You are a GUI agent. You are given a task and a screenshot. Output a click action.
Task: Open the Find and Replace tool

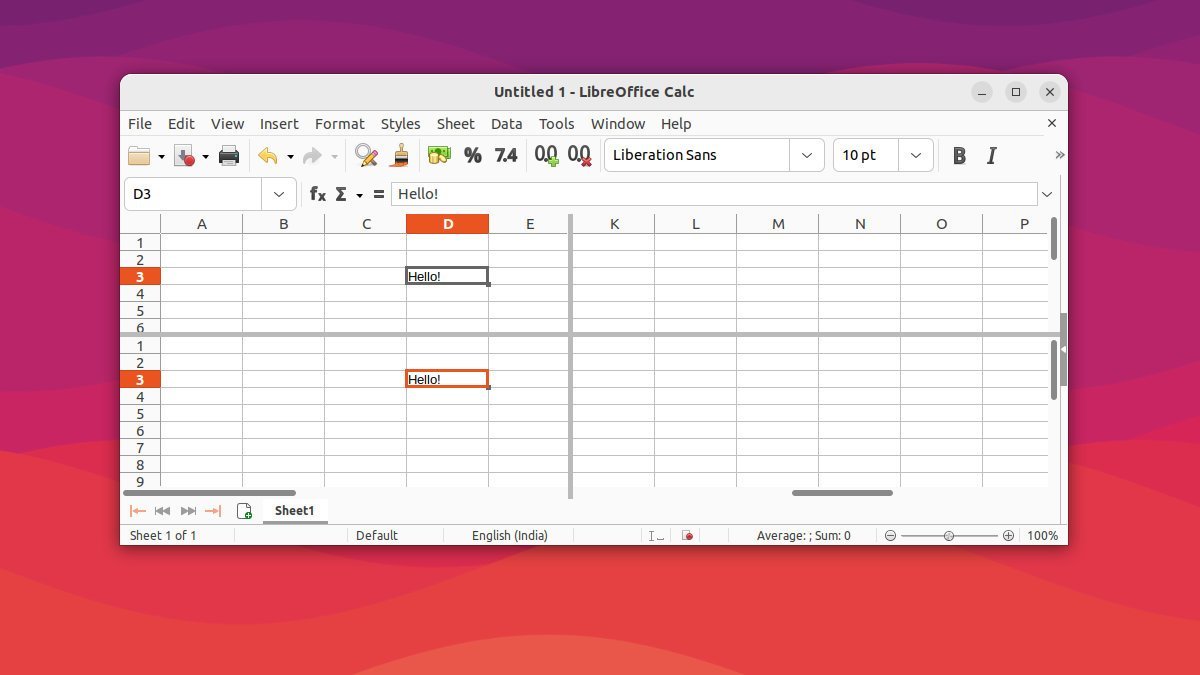(x=366, y=155)
